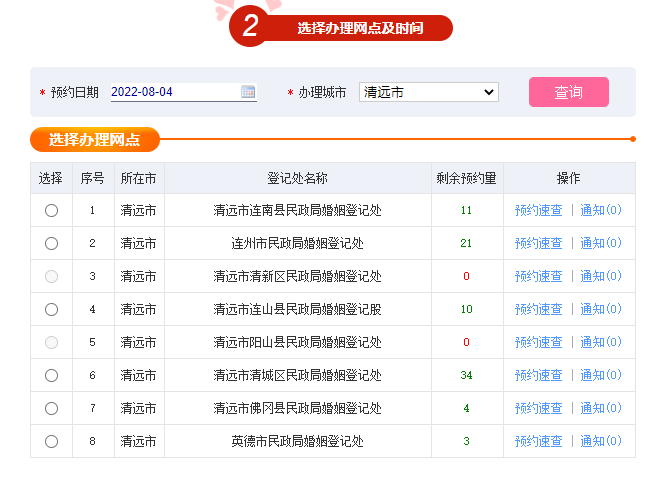Click the 选择办理网点 orange section tab
The image size is (666, 489).
95,140
